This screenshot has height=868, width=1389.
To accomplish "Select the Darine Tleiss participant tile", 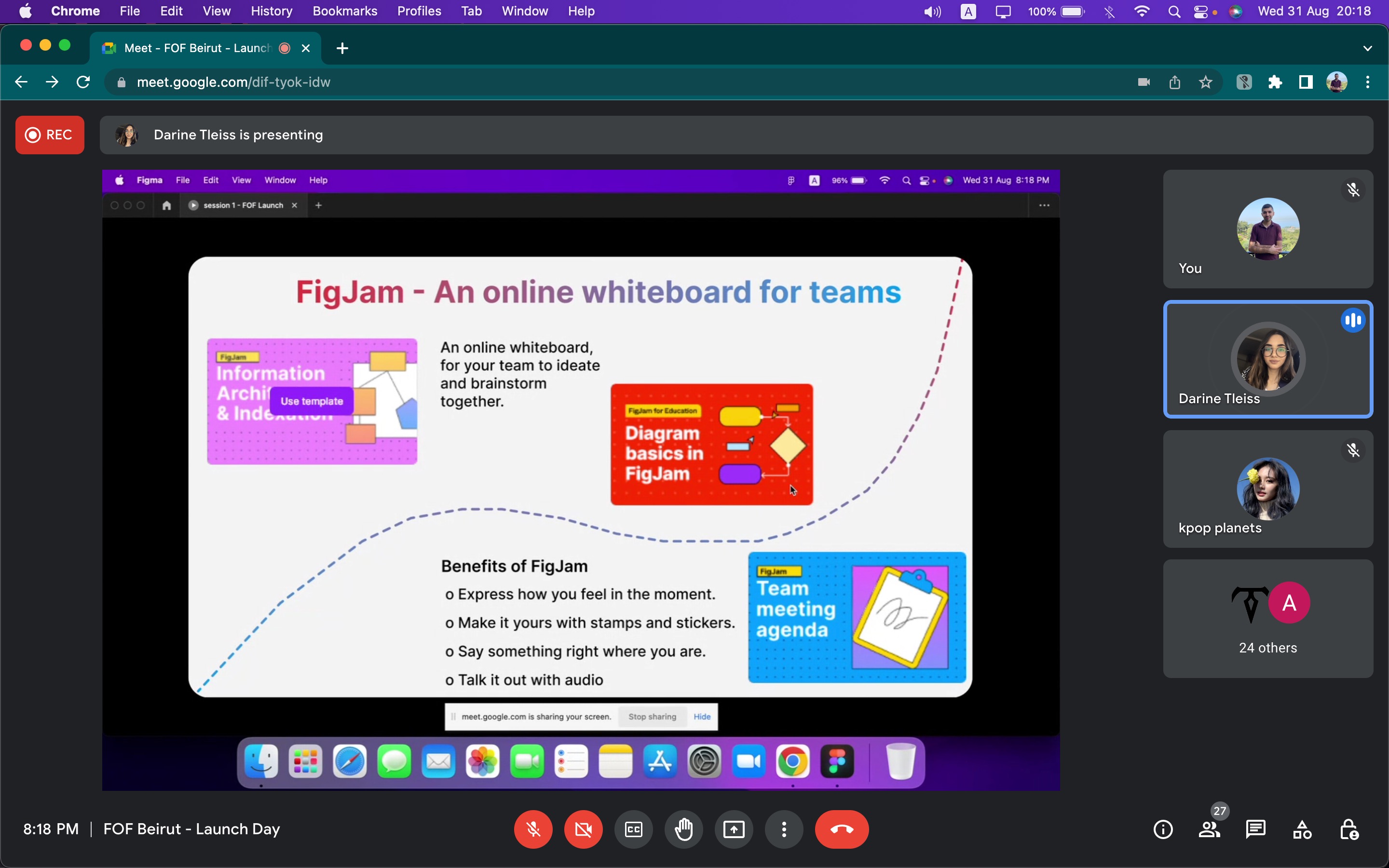I will tap(1268, 359).
